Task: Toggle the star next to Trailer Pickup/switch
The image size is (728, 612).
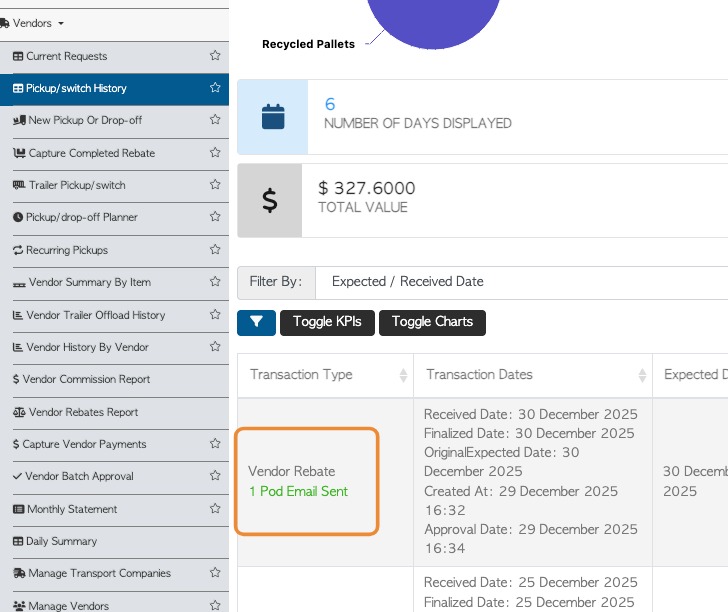Action: 215,185
